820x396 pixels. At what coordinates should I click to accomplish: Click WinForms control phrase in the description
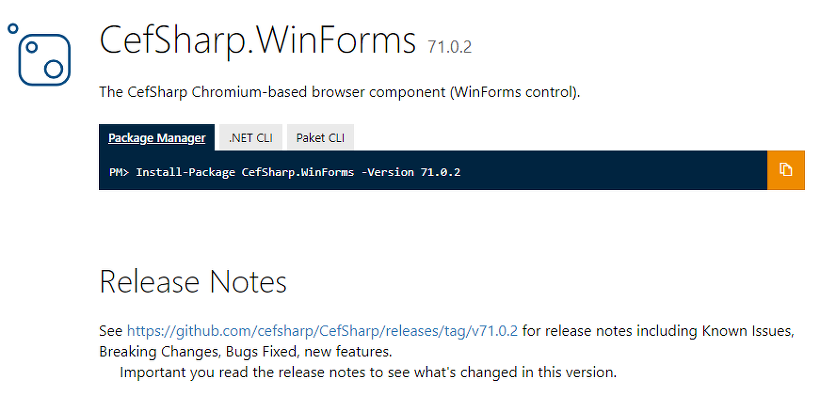514,93
